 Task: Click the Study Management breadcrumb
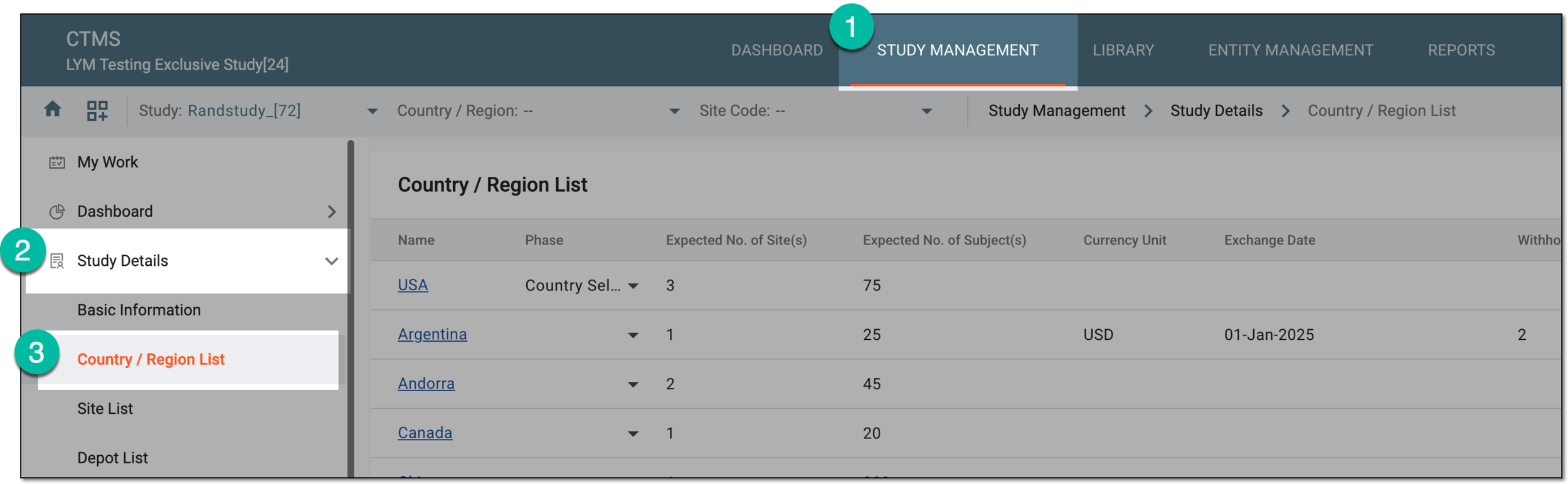coord(1057,111)
